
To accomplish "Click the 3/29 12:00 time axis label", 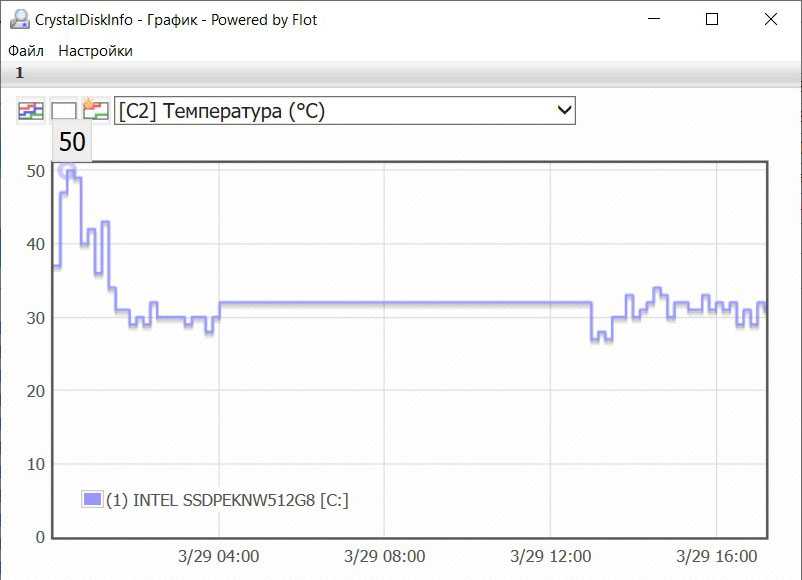I will [550, 556].
